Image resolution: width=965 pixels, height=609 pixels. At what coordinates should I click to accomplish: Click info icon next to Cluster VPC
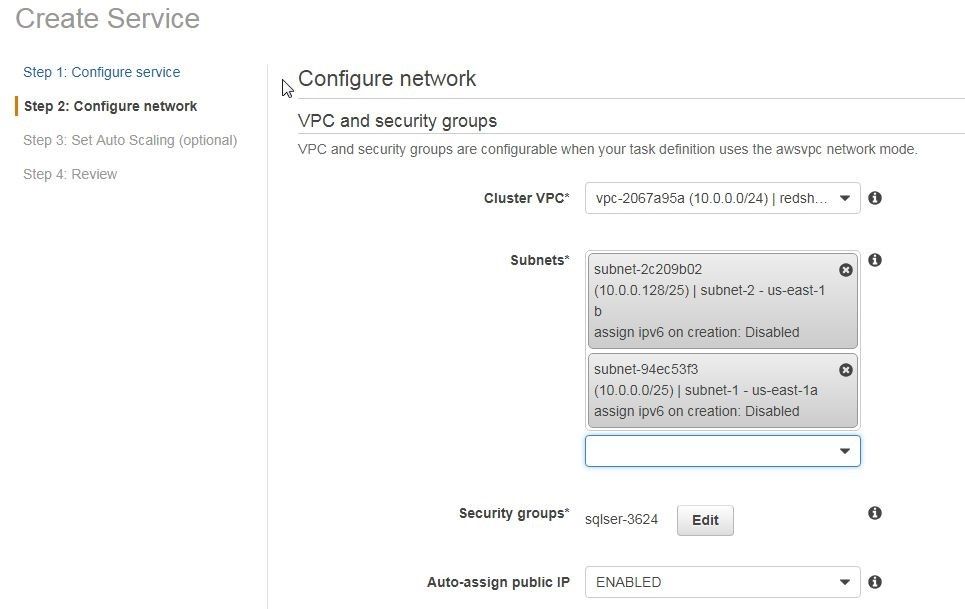coord(875,198)
